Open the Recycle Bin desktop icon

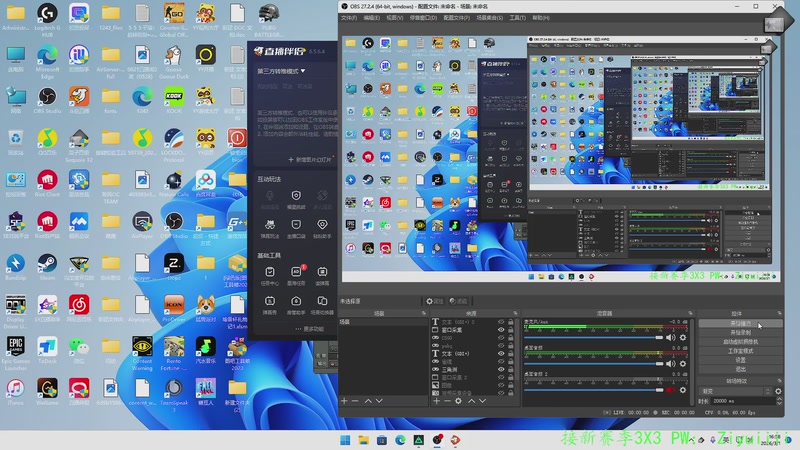pyautogui.click(x=15, y=142)
